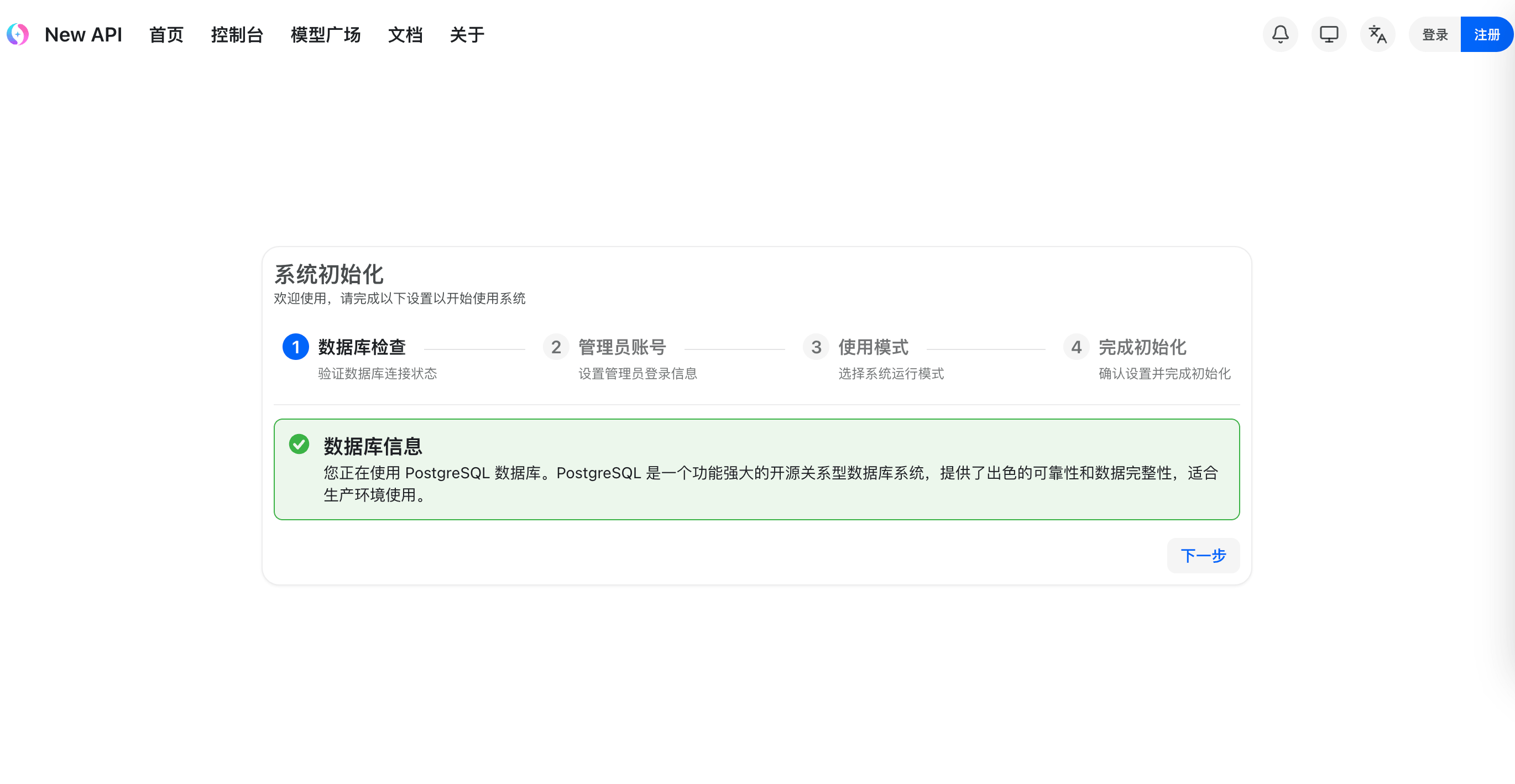The image size is (1515, 784).
Task: Open the notifications bell icon
Action: (1281, 34)
